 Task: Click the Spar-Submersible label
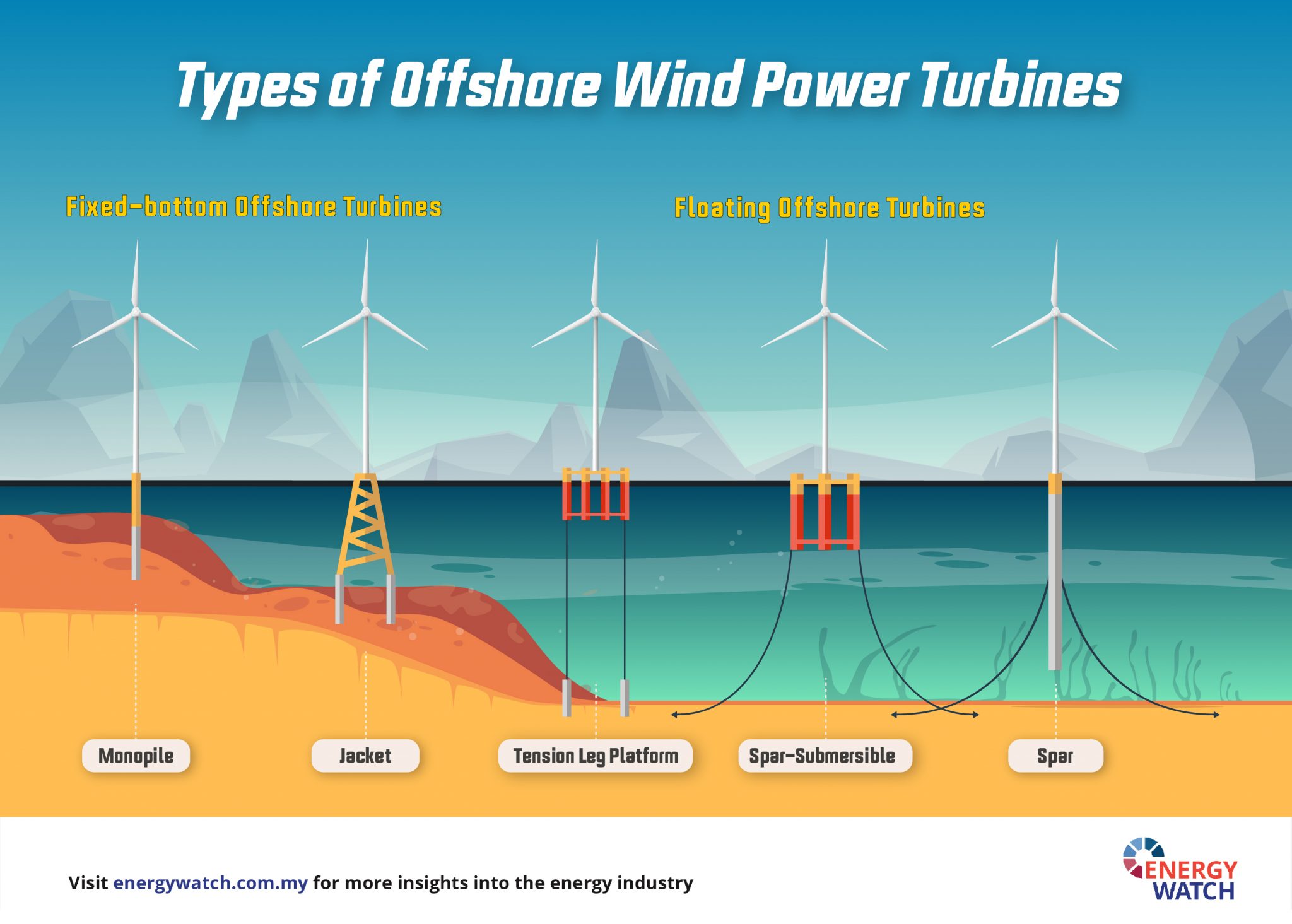pyautogui.click(x=825, y=756)
